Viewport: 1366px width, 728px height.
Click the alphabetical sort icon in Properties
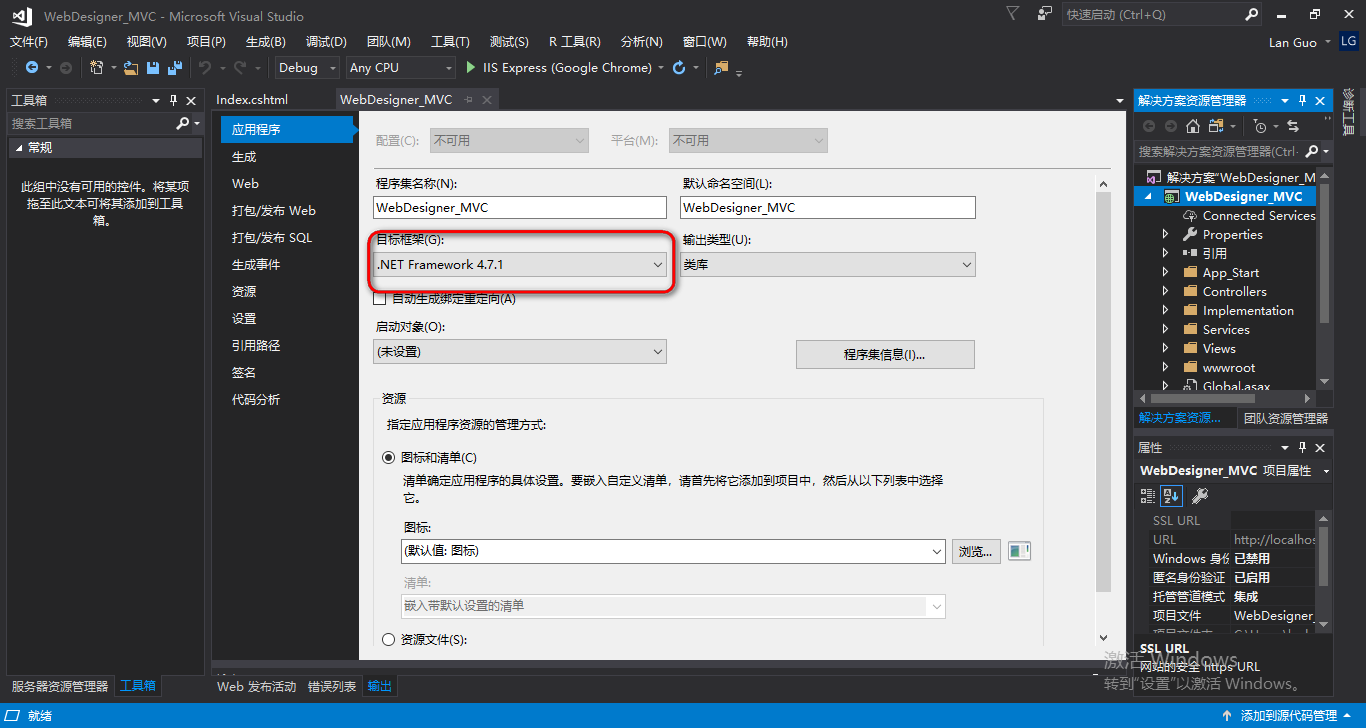1171,495
